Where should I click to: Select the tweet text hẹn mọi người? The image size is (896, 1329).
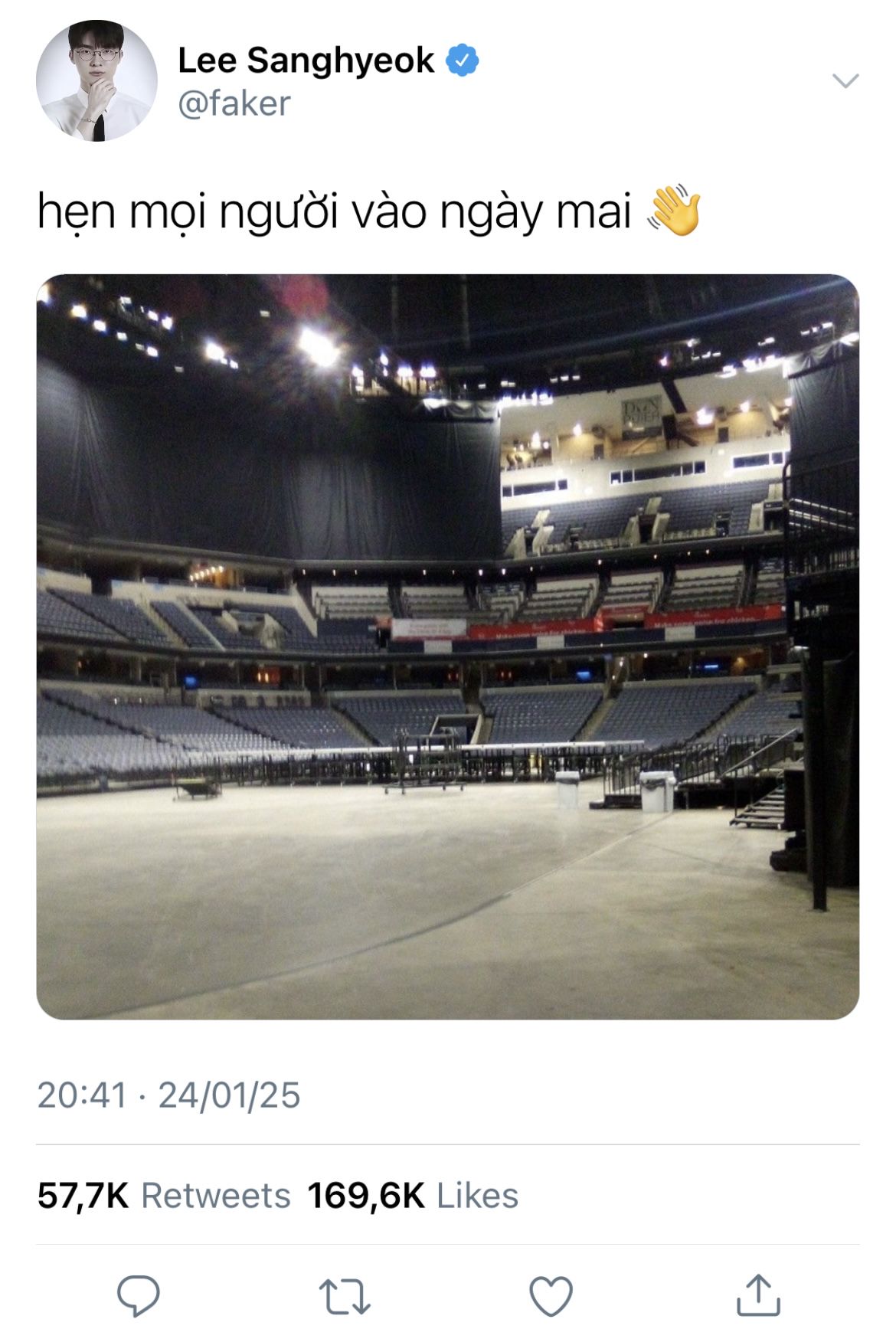pyautogui.click(x=188, y=212)
